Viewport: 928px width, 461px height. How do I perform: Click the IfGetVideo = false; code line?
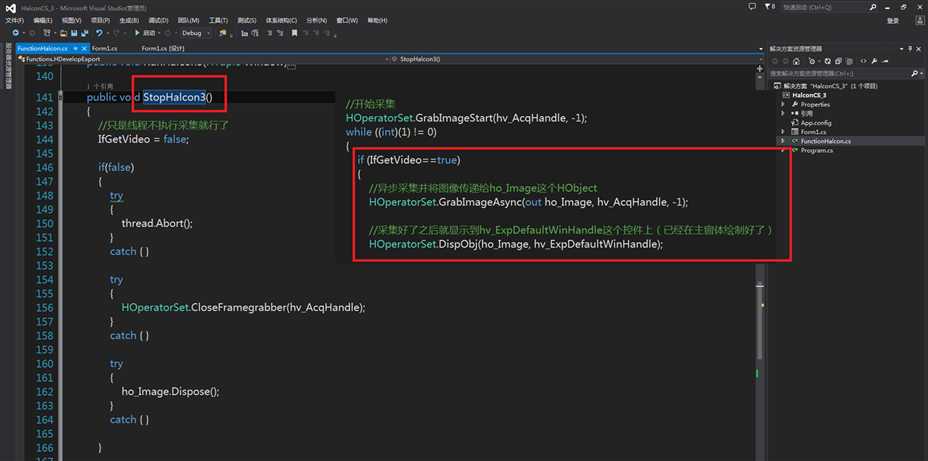pyautogui.click(x=143, y=140)
